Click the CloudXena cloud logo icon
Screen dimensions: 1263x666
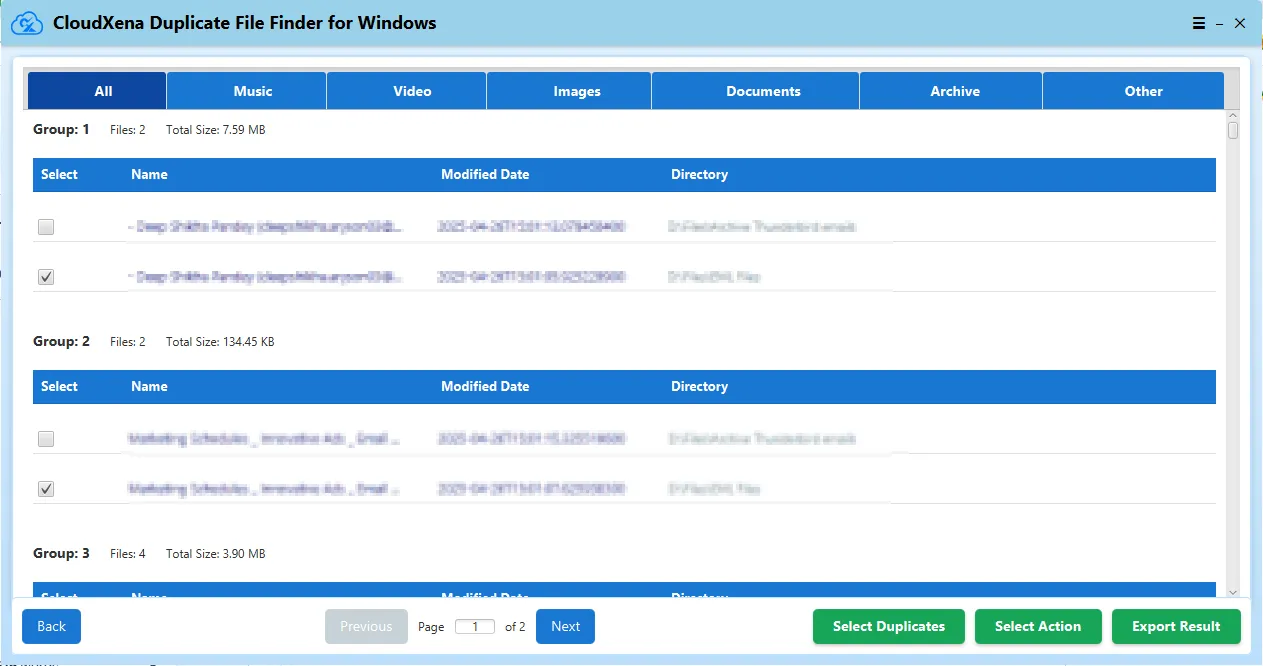tap(26, 23)
